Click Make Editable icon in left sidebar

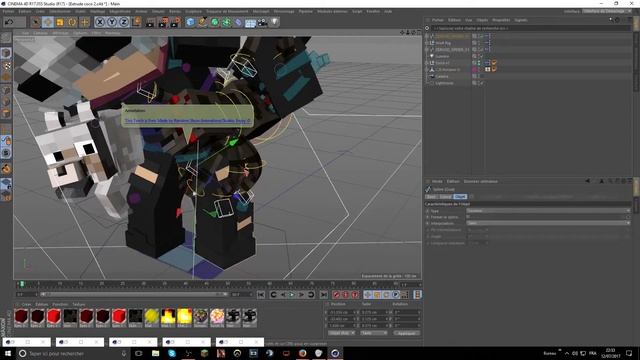(x=6, y=38)
